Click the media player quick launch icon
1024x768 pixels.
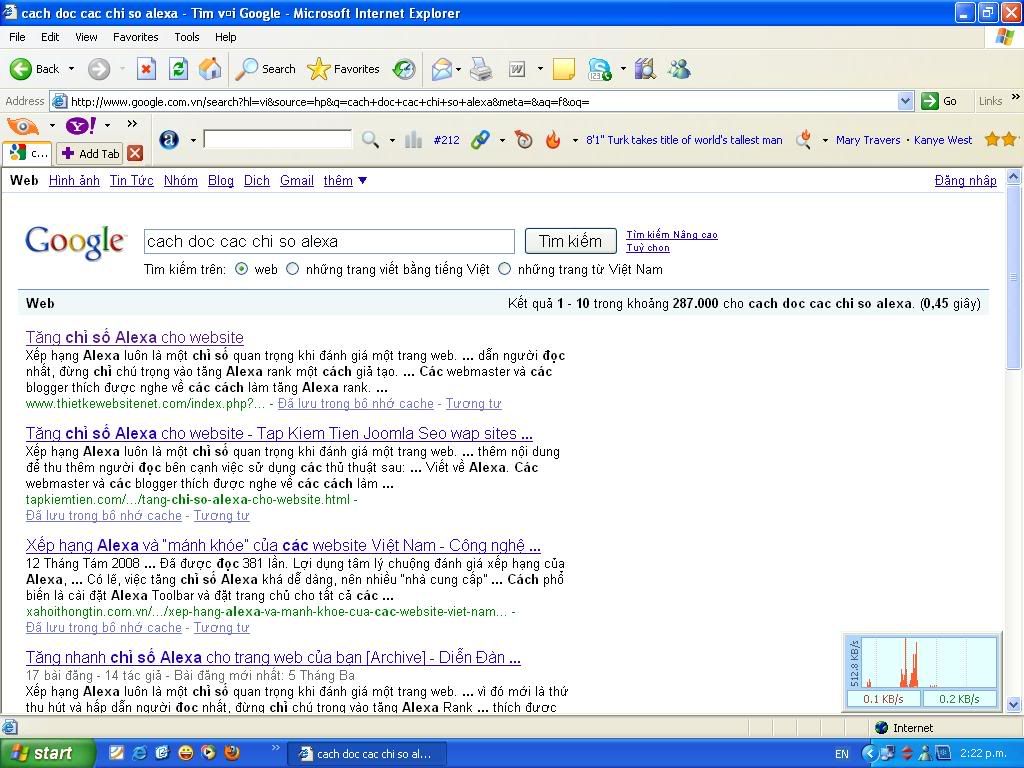[x=208, y=752]
